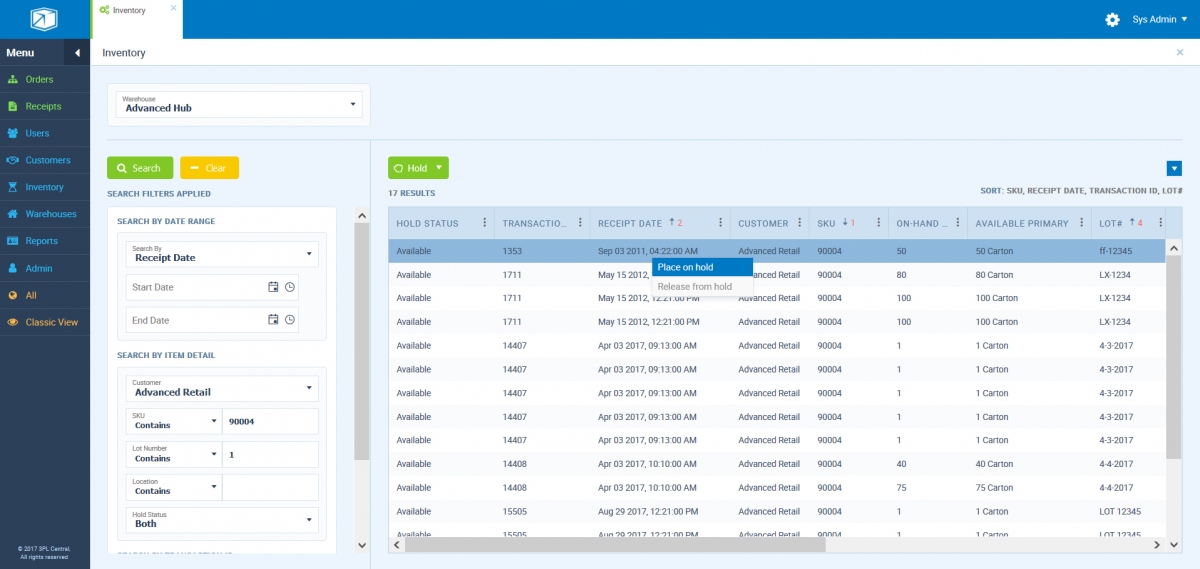Screen dimensions: 1200x569
Task: Open column options for Hold Status
Action: click(x=485, y=223)
